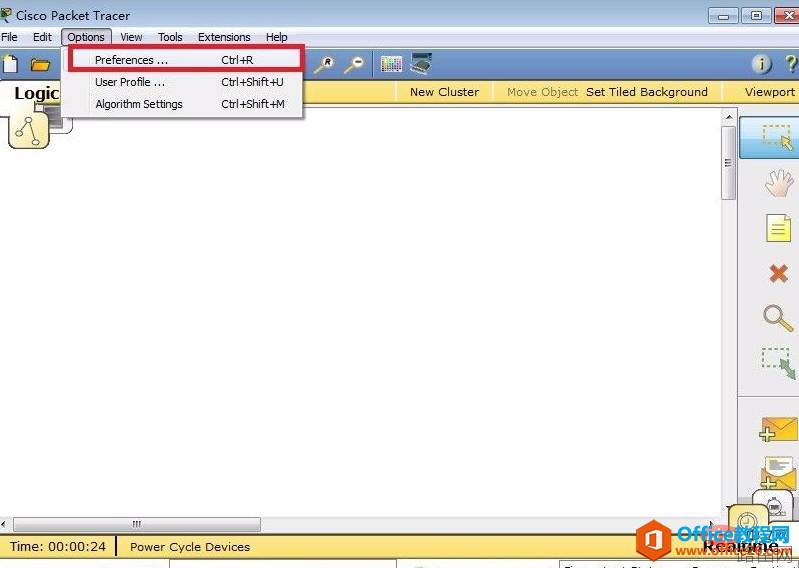Click the zoom reset magnifier icon
The image size is (799, 568).
pos(324,65)
